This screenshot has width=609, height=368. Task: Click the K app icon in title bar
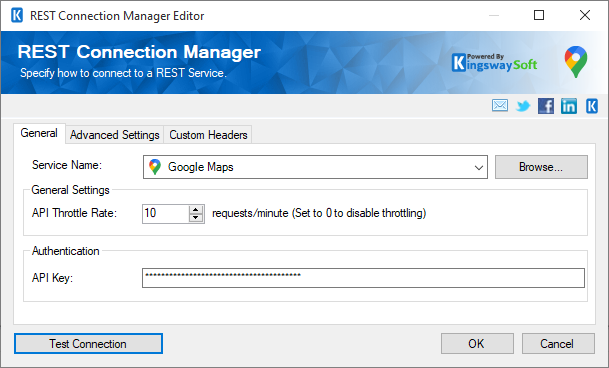point(17,16)
